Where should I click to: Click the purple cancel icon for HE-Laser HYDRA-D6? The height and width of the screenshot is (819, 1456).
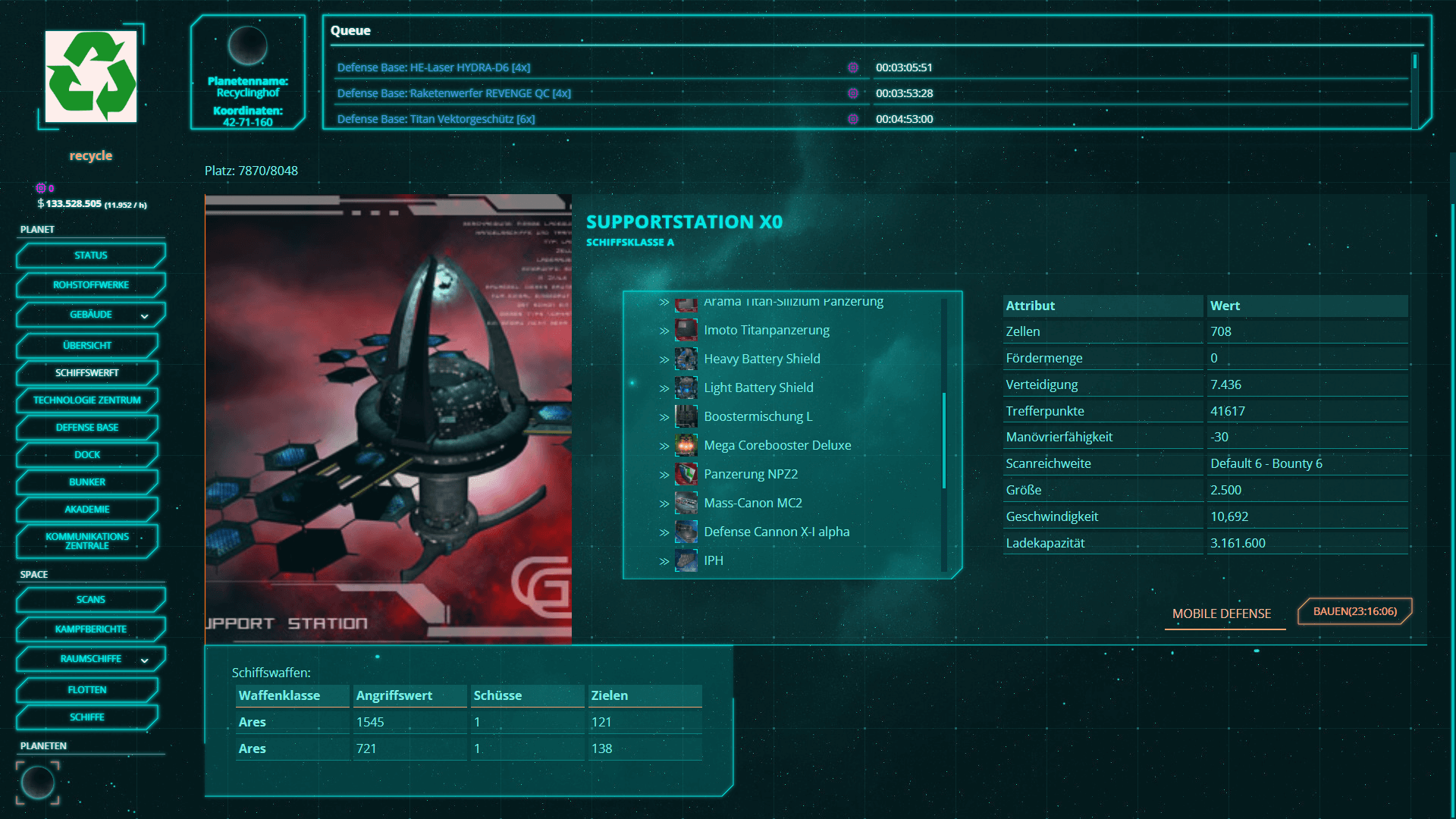click(x=853, y=67)
